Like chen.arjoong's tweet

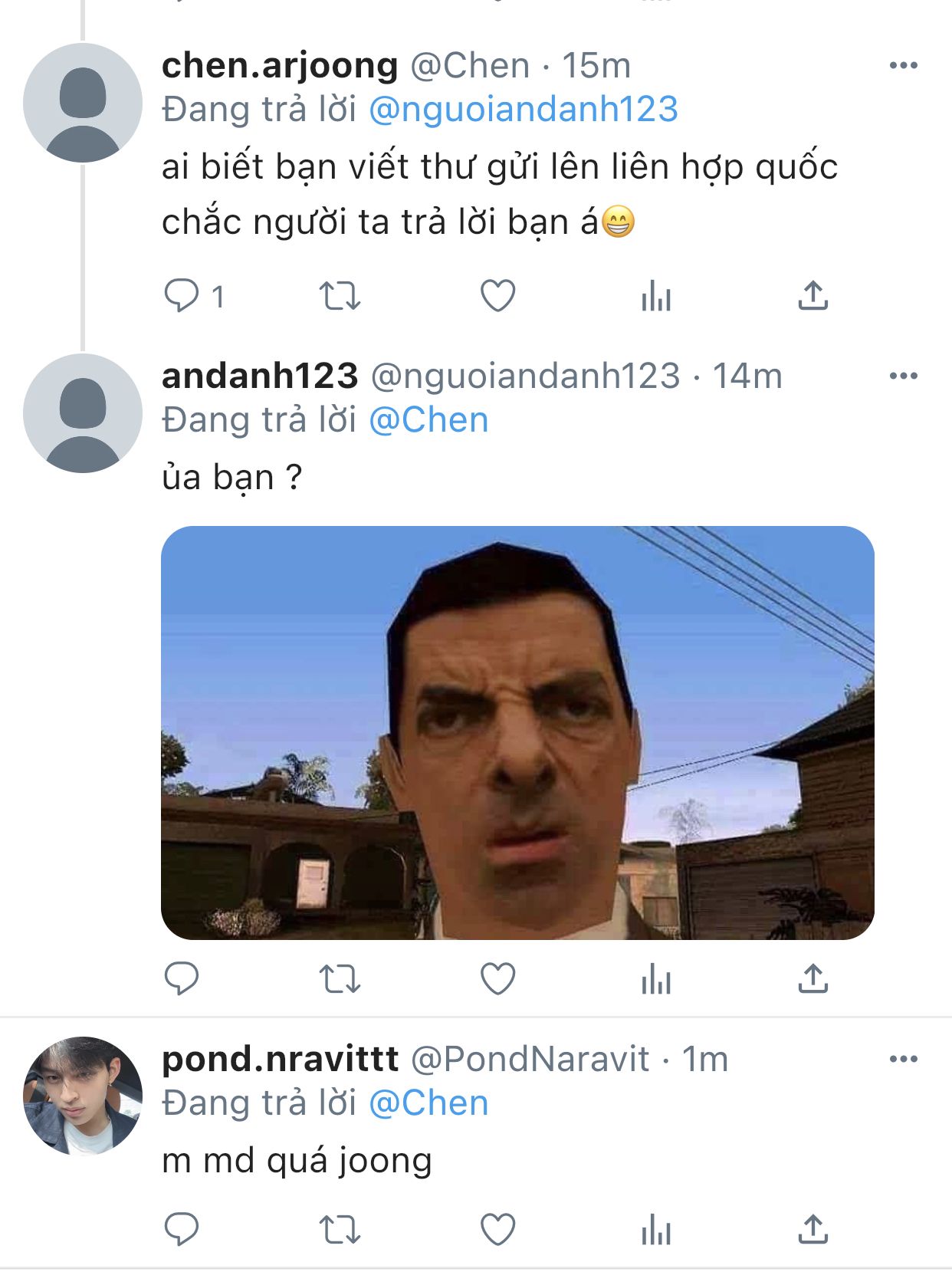[x=497, y=296]
